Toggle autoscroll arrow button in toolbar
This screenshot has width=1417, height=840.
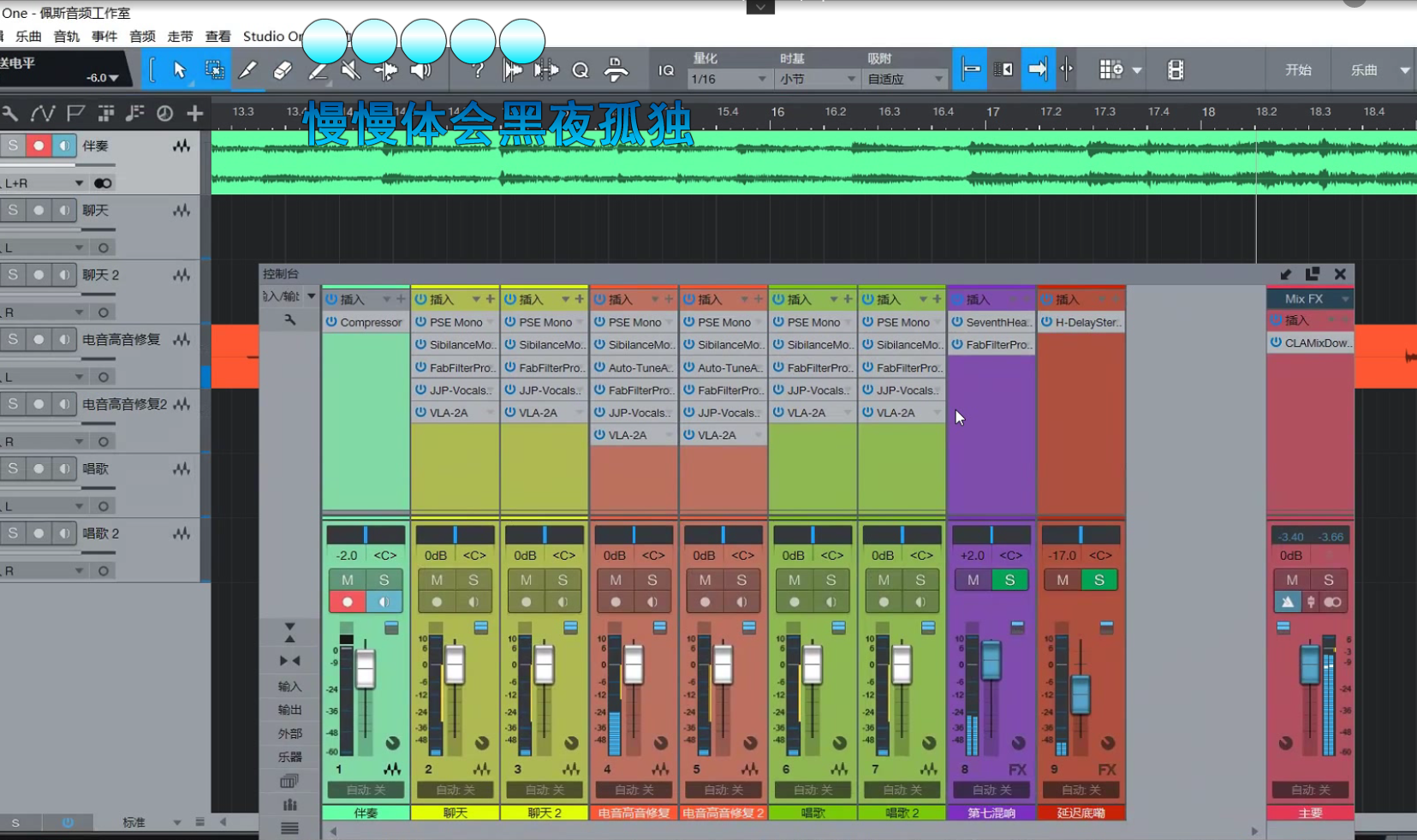[1037, 69]
